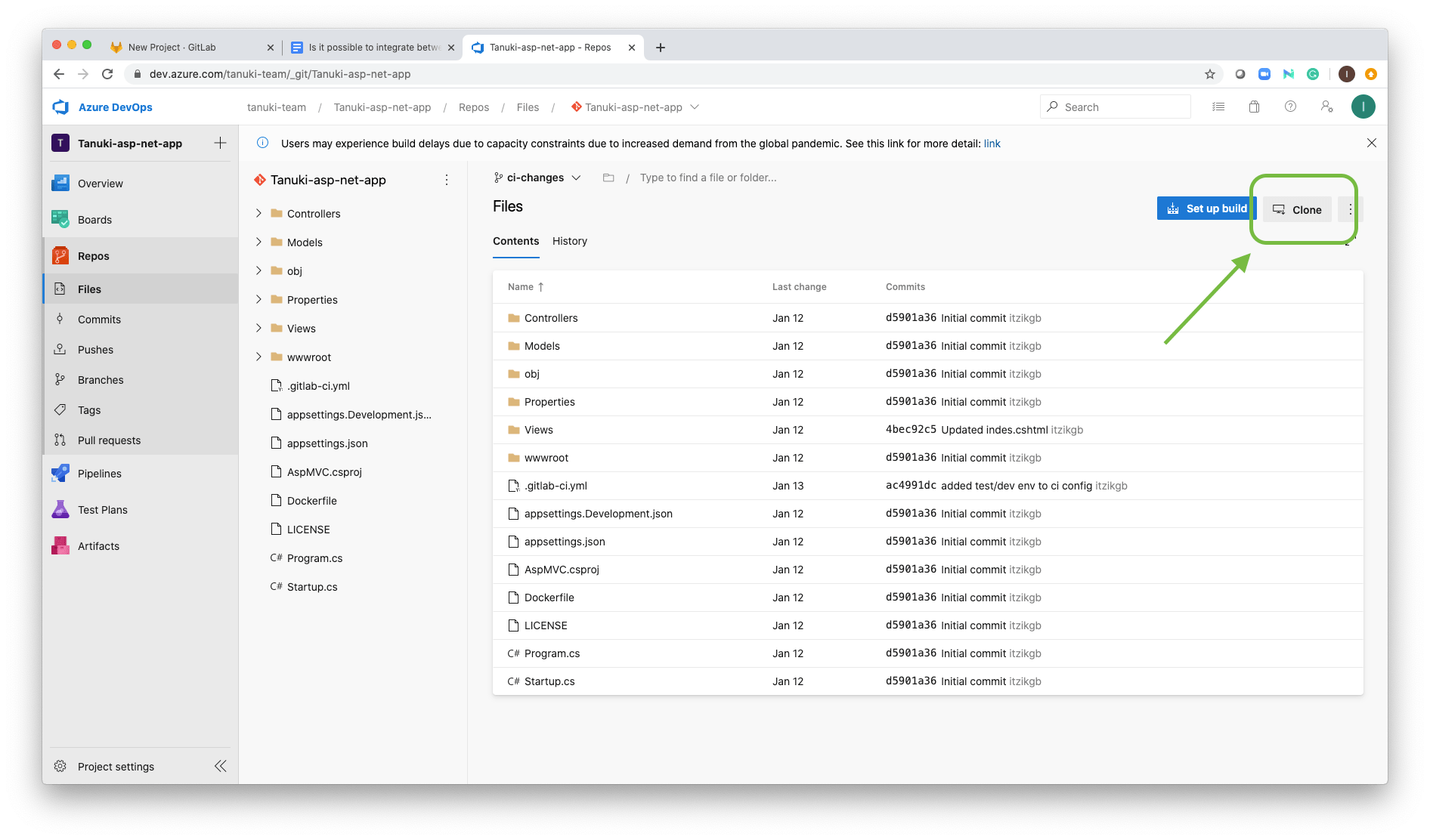Screen dimensions: 1430x840
Task: Open Project settings via the gear icon
Action: pos(60,766)
